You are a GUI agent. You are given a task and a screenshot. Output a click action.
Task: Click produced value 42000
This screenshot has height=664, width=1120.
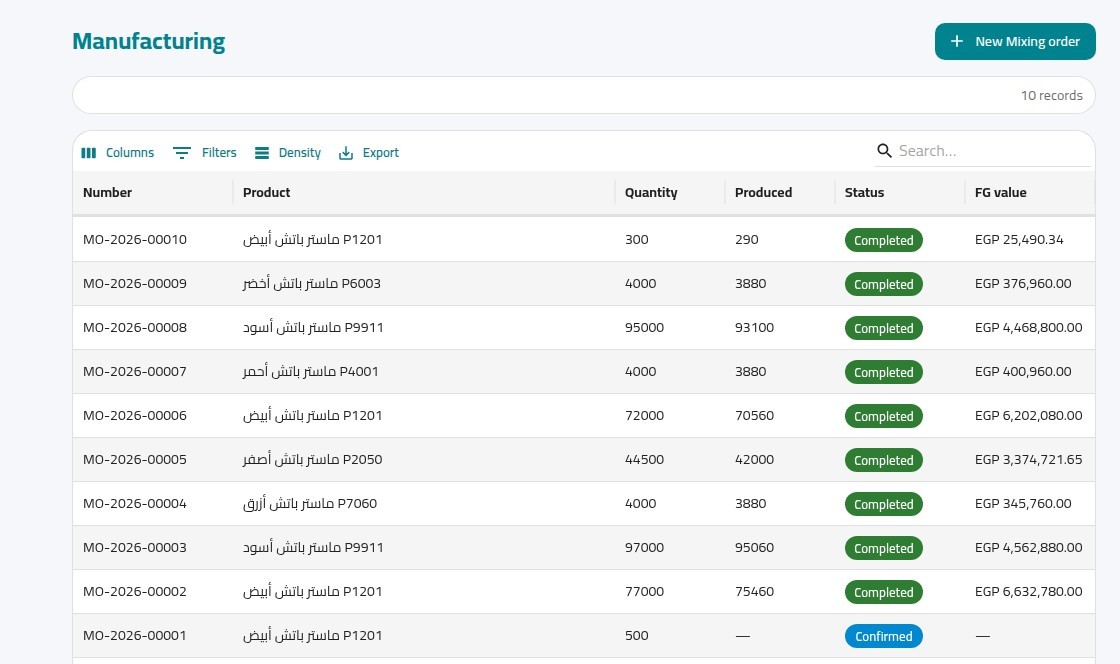coord(754,460)
